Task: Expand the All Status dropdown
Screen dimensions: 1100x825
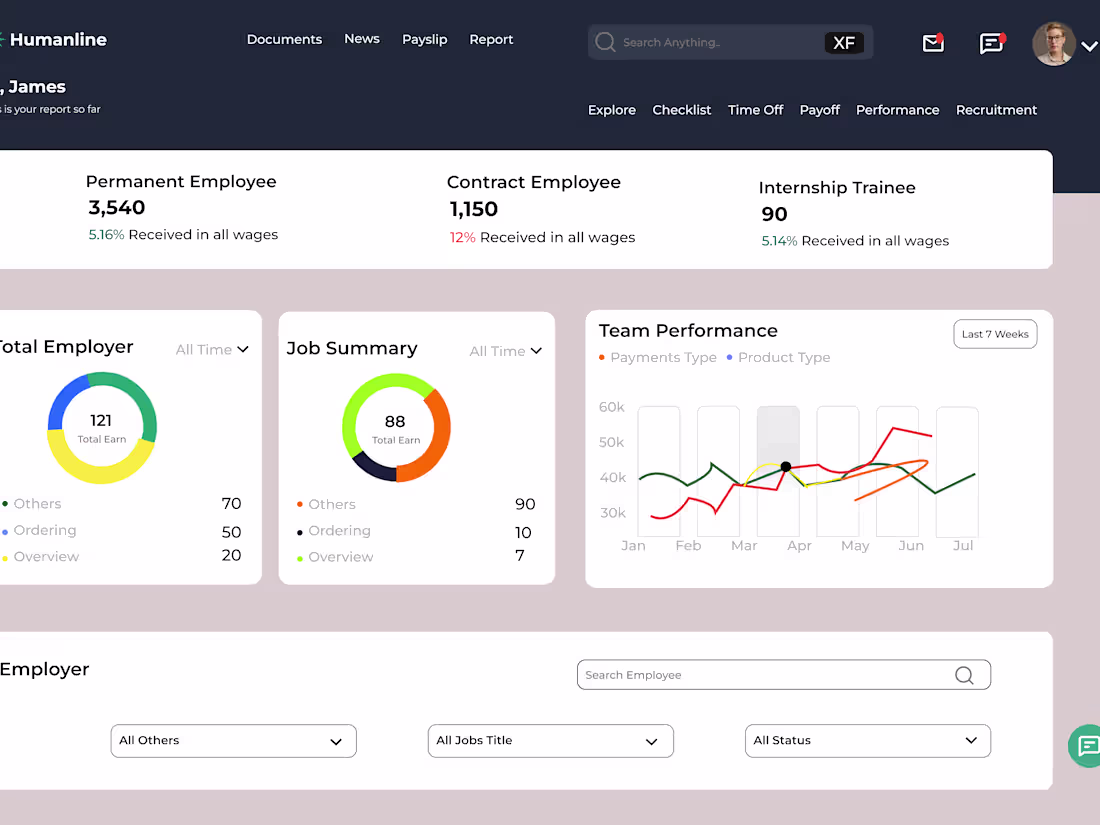Action: (x=868, y=741)
